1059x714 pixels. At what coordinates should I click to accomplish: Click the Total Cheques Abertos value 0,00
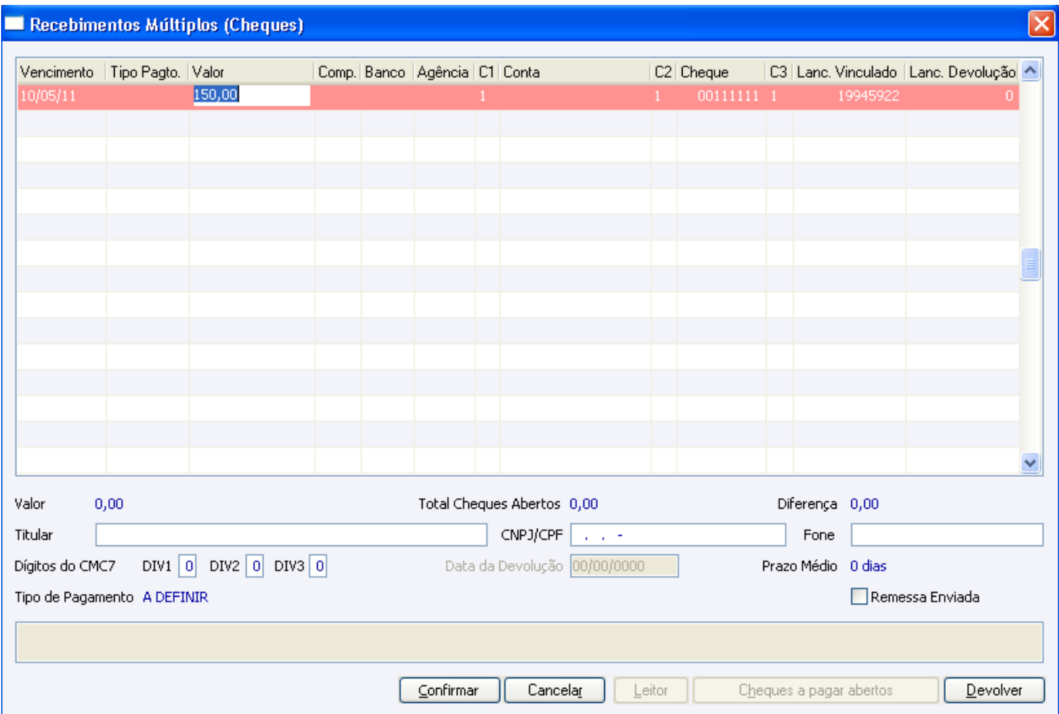tap(584, 504)
